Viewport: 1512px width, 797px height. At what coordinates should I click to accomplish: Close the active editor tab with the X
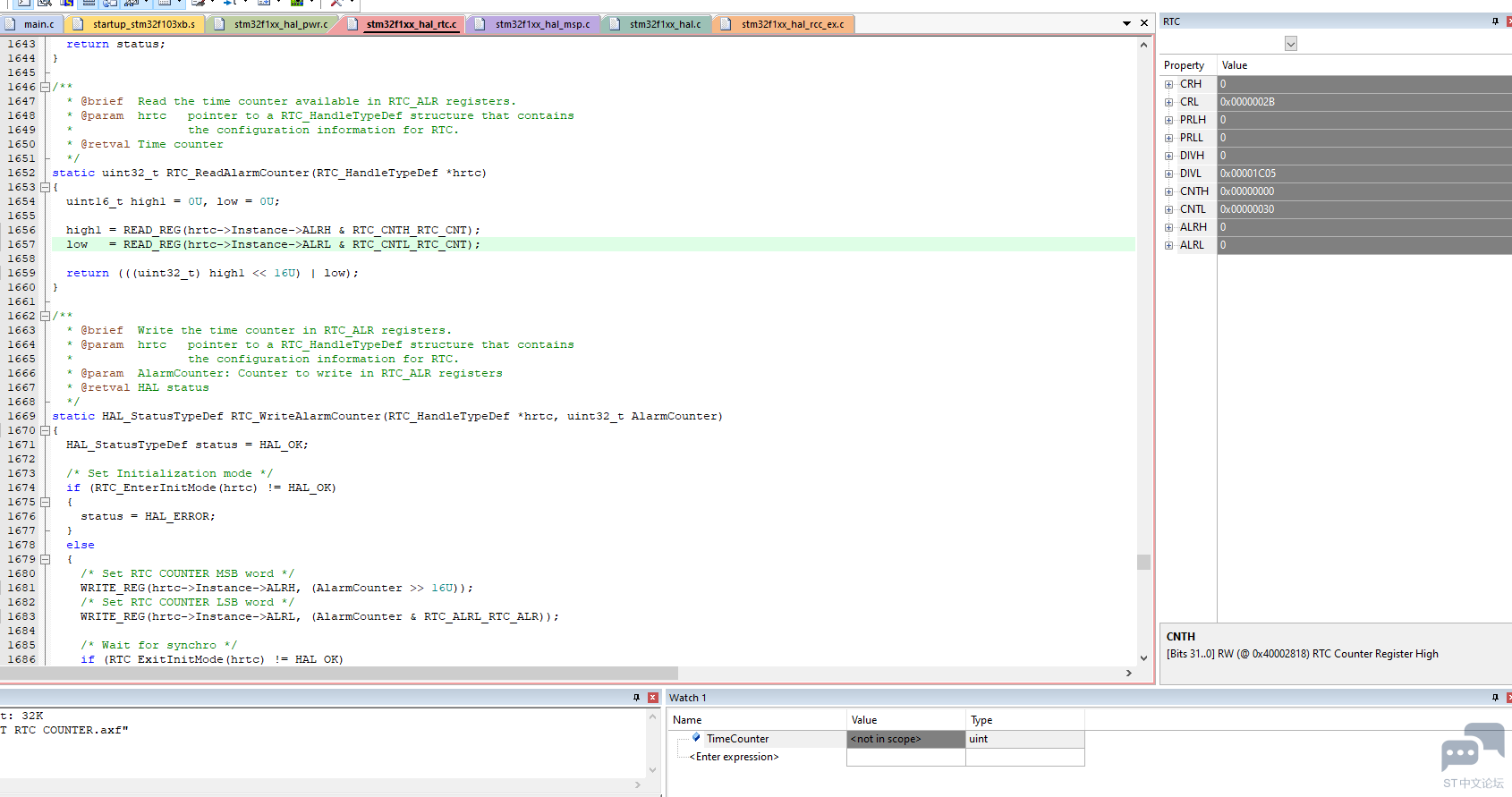coord(1144,23)
